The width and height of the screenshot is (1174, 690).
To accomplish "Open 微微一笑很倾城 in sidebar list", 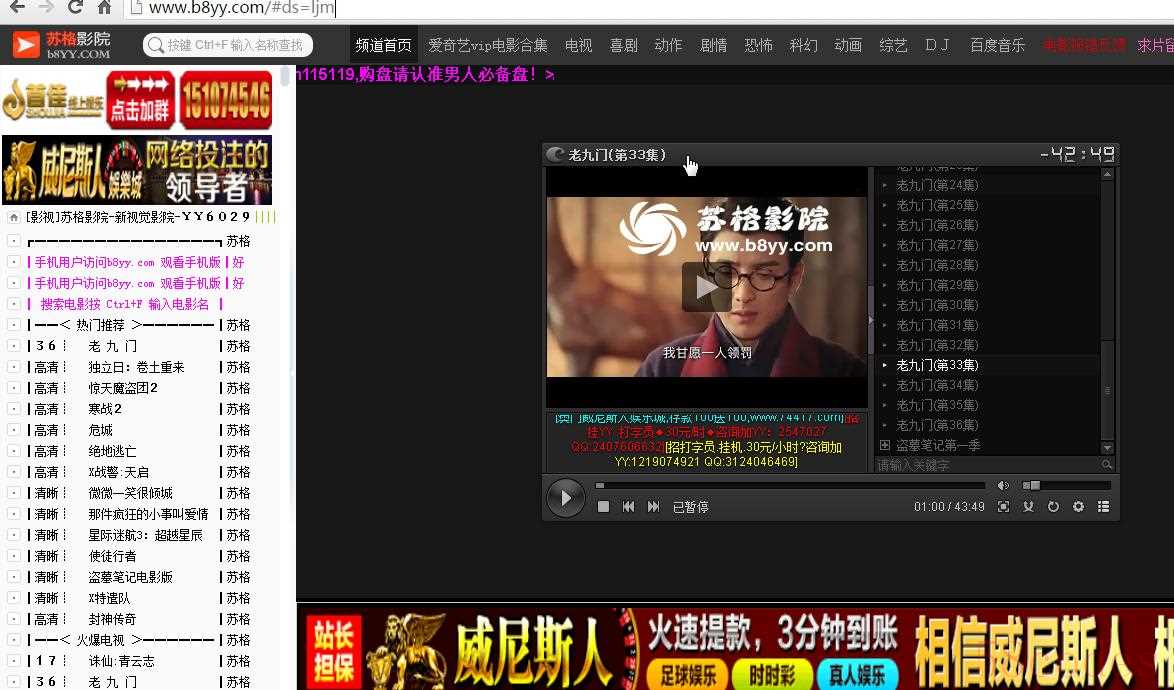I will click(130, 492).
